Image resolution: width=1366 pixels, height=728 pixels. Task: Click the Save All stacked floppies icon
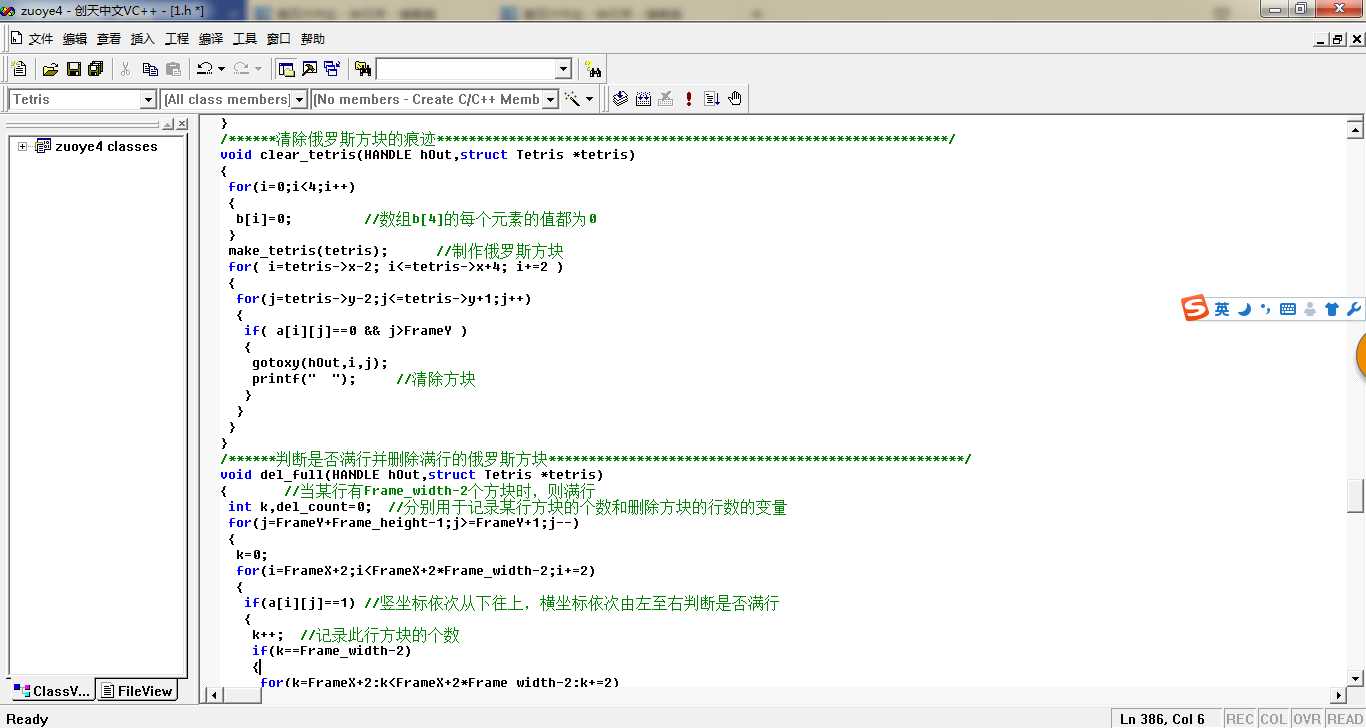click(x=96, y=69)
